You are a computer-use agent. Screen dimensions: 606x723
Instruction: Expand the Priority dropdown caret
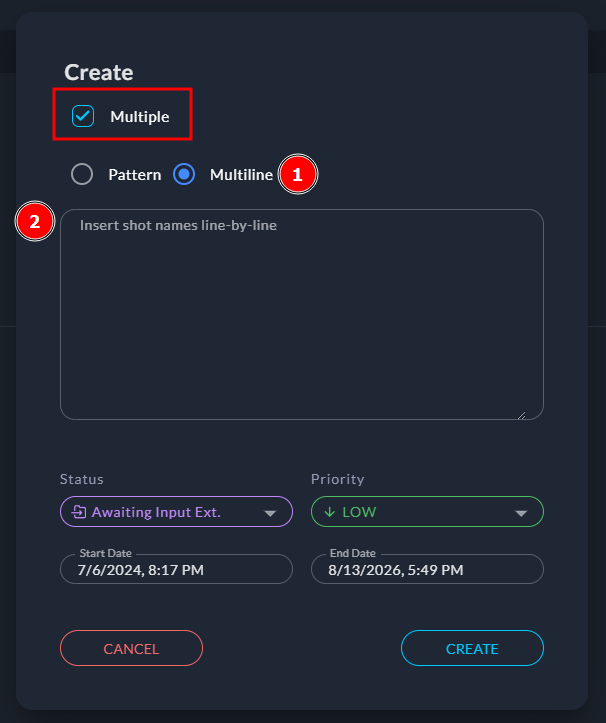[x=520, y=513]
